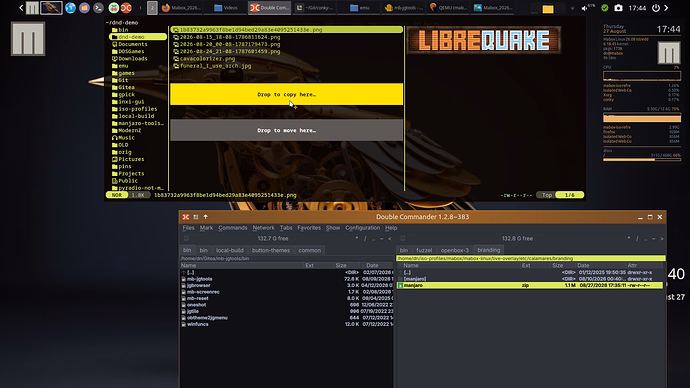Click the 'Drop to copy here…' zone

[286, 94]
